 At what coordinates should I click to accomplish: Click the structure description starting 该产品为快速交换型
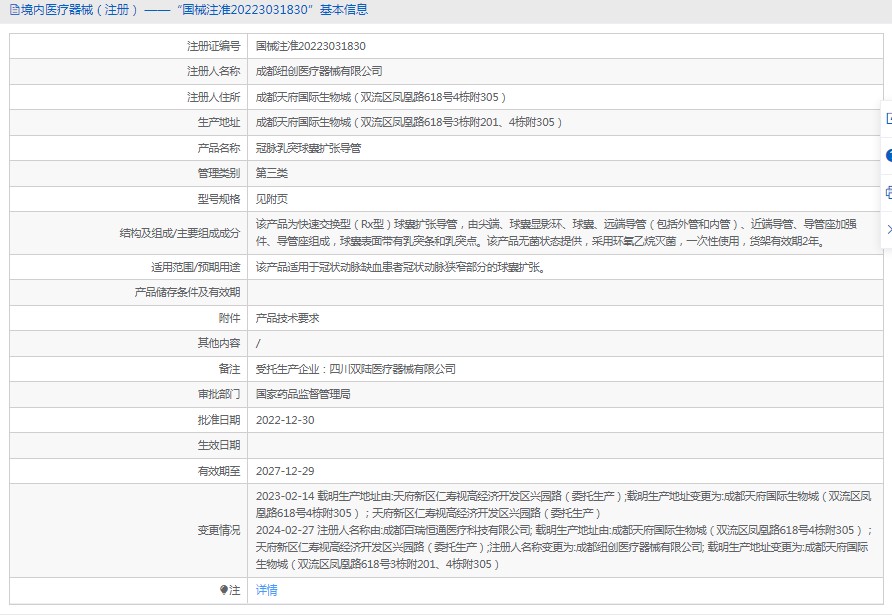click(556, 233)
